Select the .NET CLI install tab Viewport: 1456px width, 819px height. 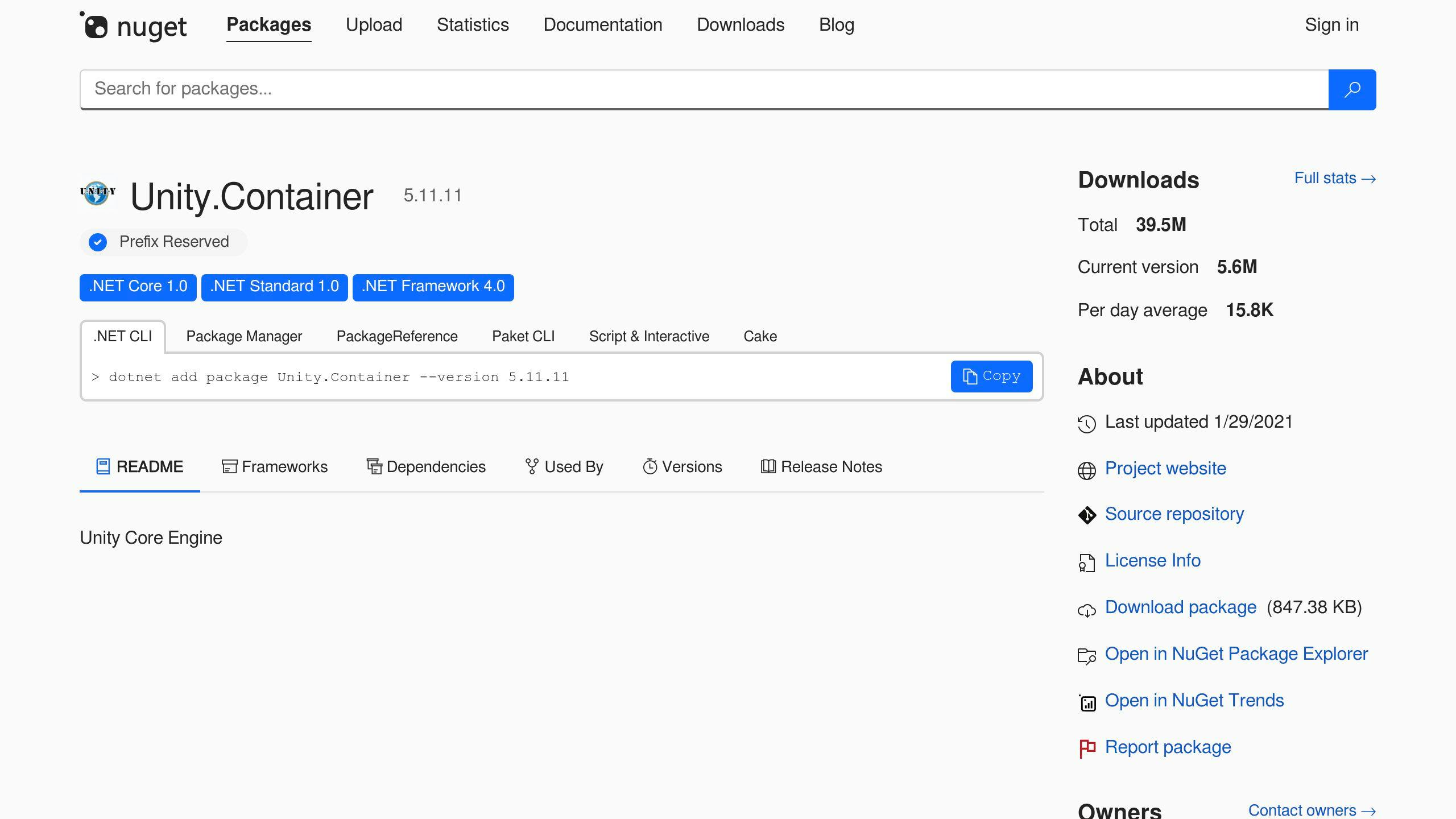point(123,337)
